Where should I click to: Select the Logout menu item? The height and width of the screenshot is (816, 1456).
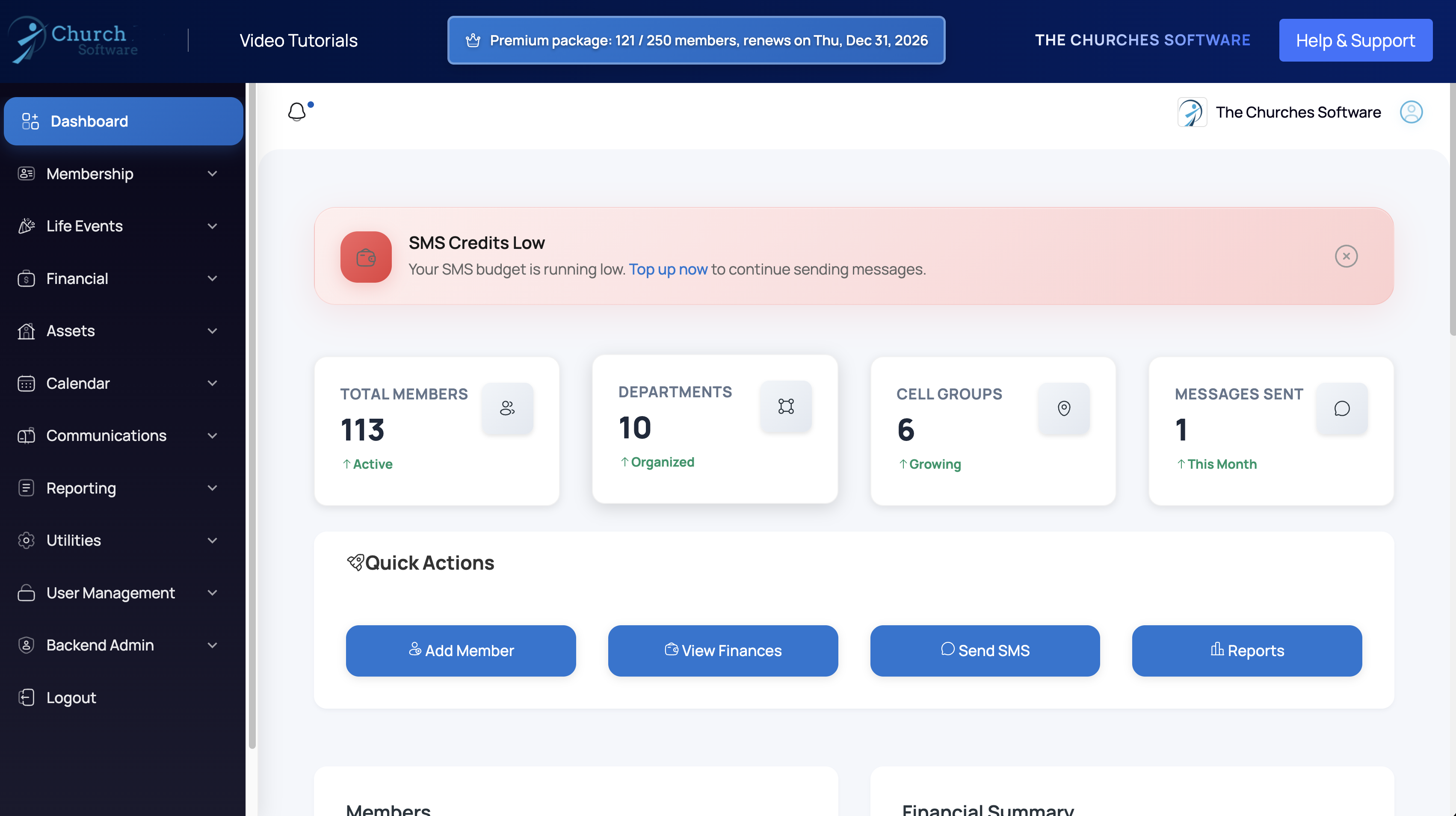[71, 698]
